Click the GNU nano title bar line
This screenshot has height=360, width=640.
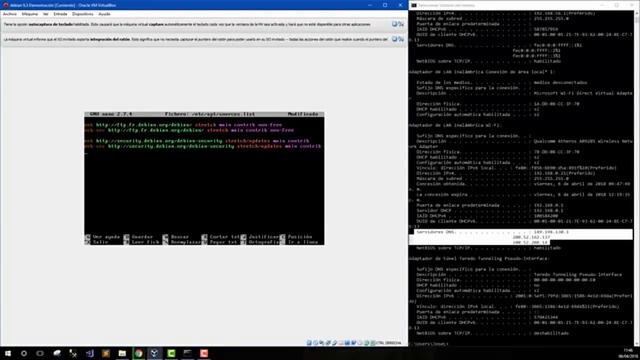[204, 114]
